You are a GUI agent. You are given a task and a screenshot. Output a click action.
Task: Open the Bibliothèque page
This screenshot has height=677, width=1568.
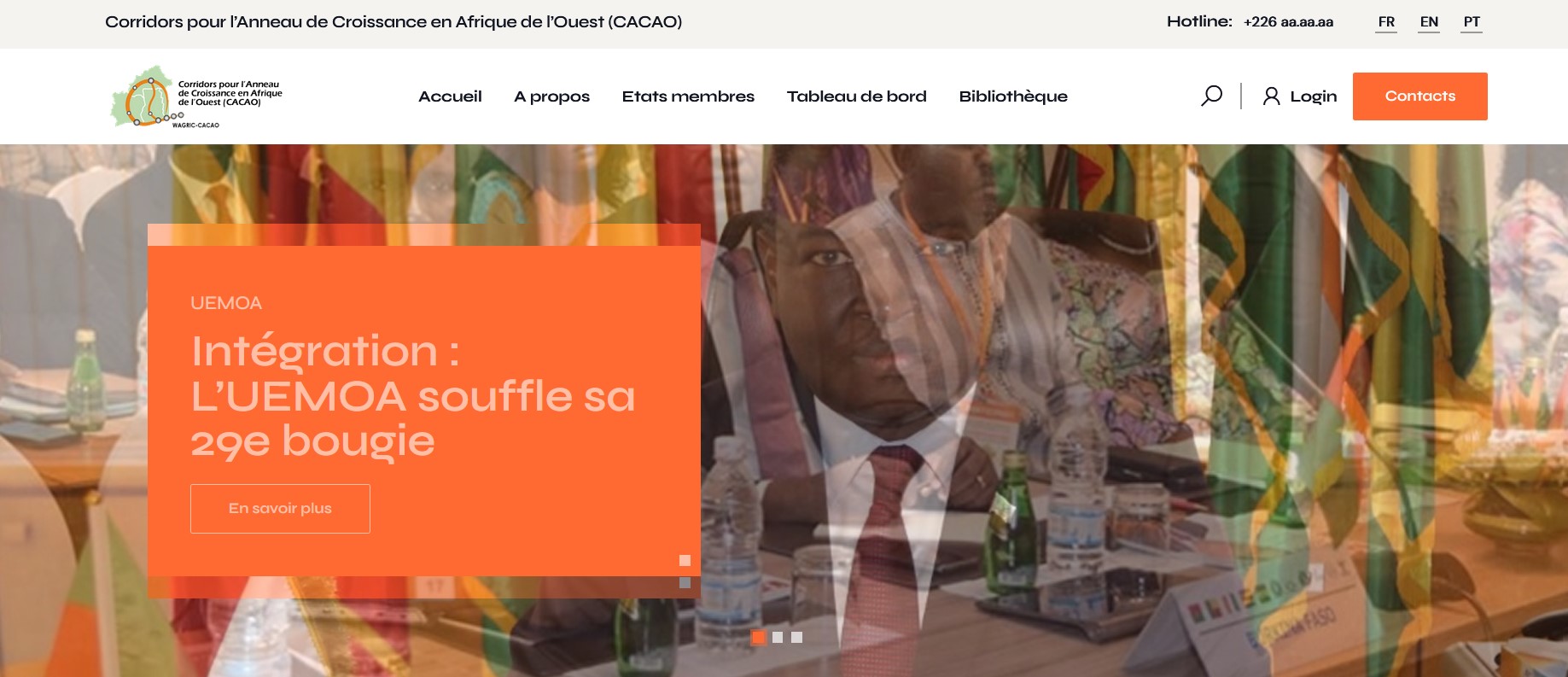1013,96
